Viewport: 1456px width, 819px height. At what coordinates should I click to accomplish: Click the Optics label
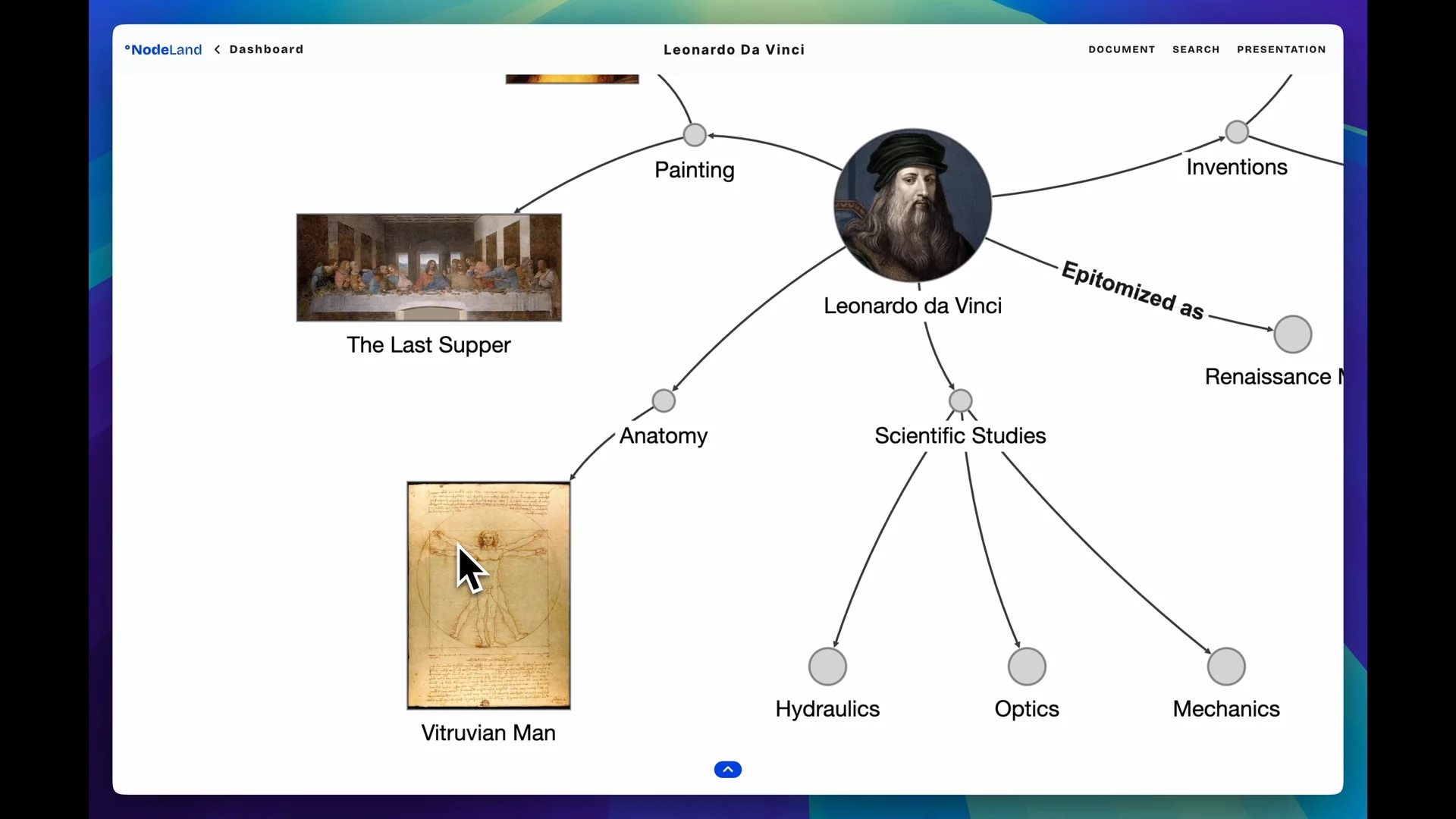click(1027, 709)
